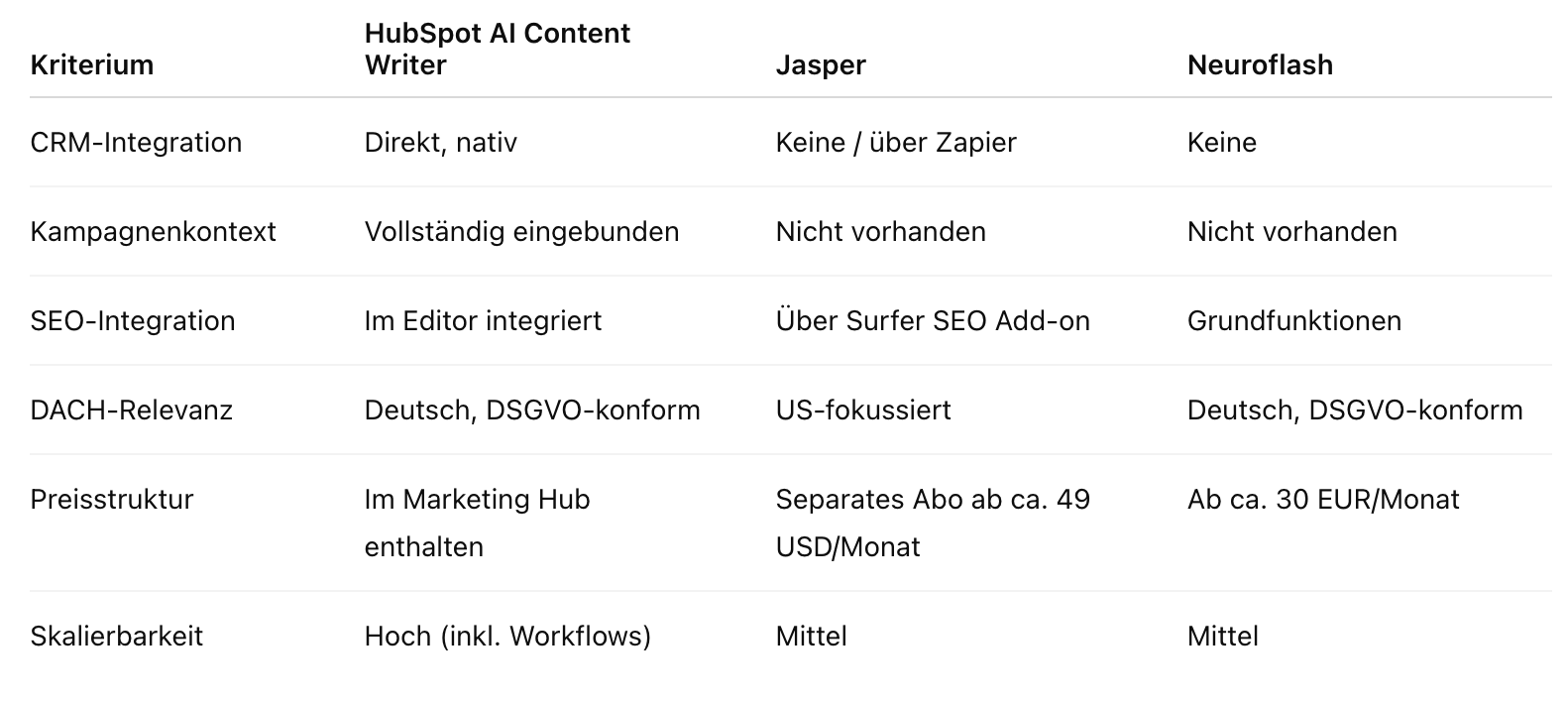Click the Kampagnenkontext row label
The height and width of the screenshot is (704, 1568).
click(153, 232)
